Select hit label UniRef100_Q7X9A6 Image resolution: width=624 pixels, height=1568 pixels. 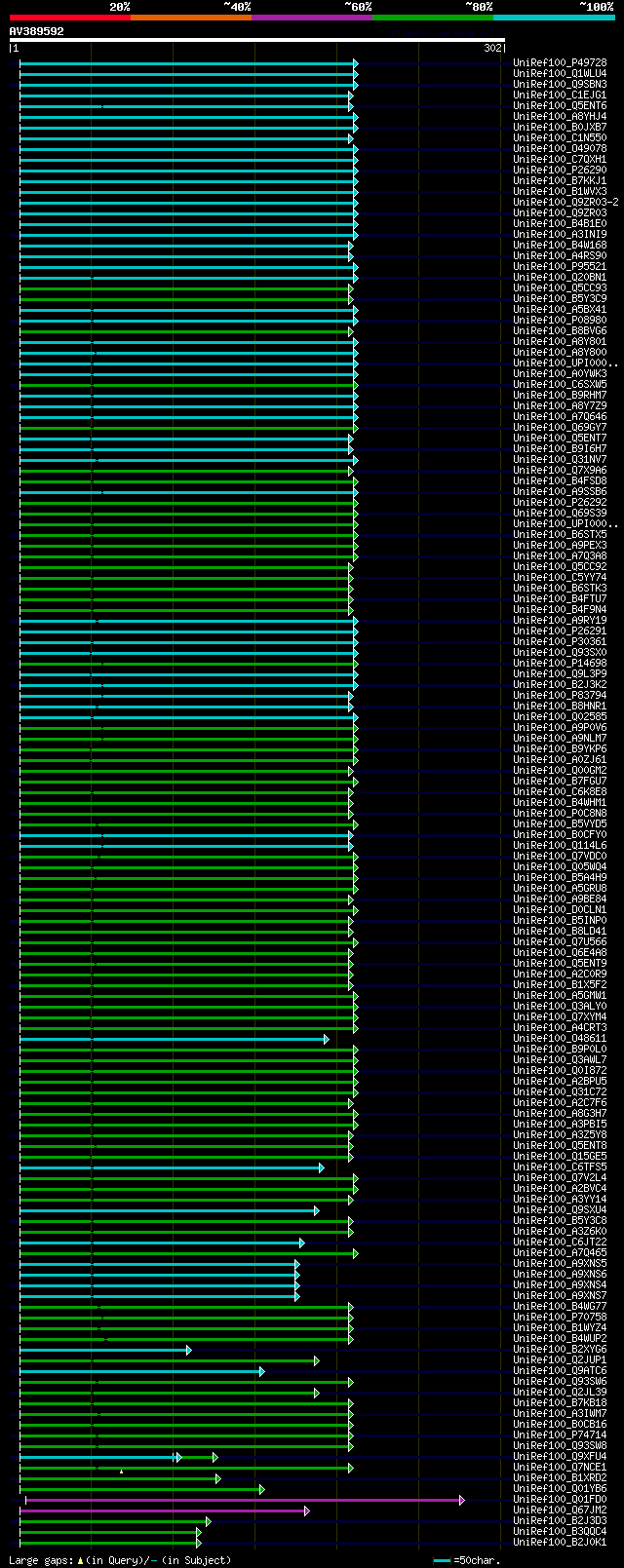tap(560, 470)
